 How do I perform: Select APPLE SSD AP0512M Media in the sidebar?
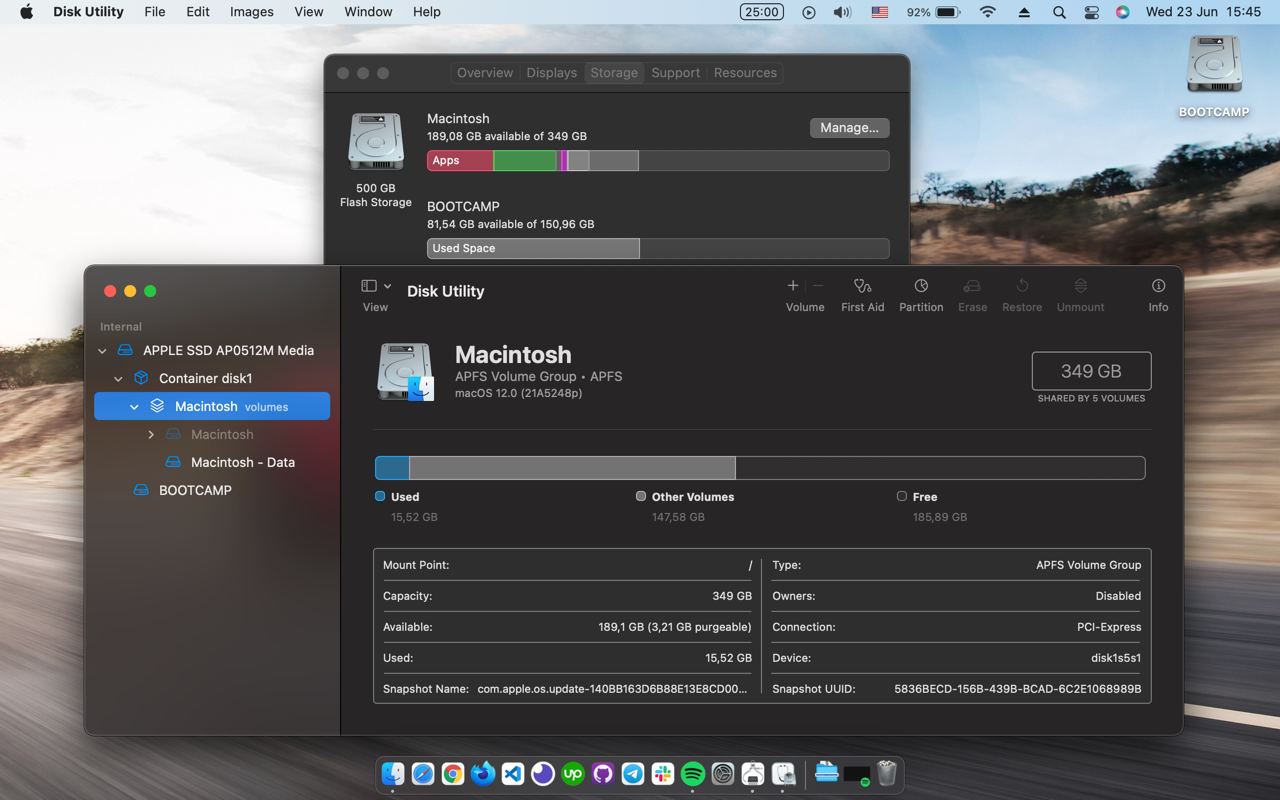[x=212, y=351]
